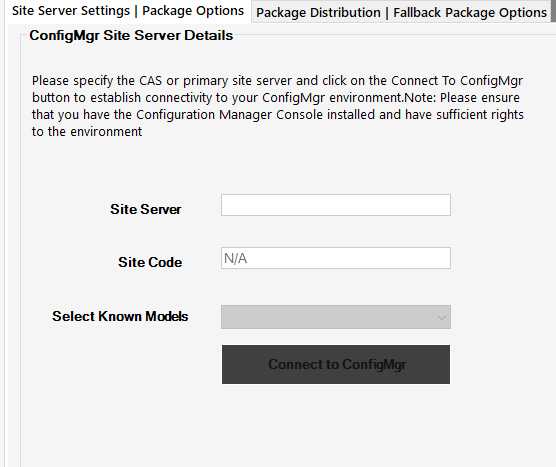This screenshot has width=556, height=467.
Task: Click into the empty Site Server text box
Action: pos(336,205)
